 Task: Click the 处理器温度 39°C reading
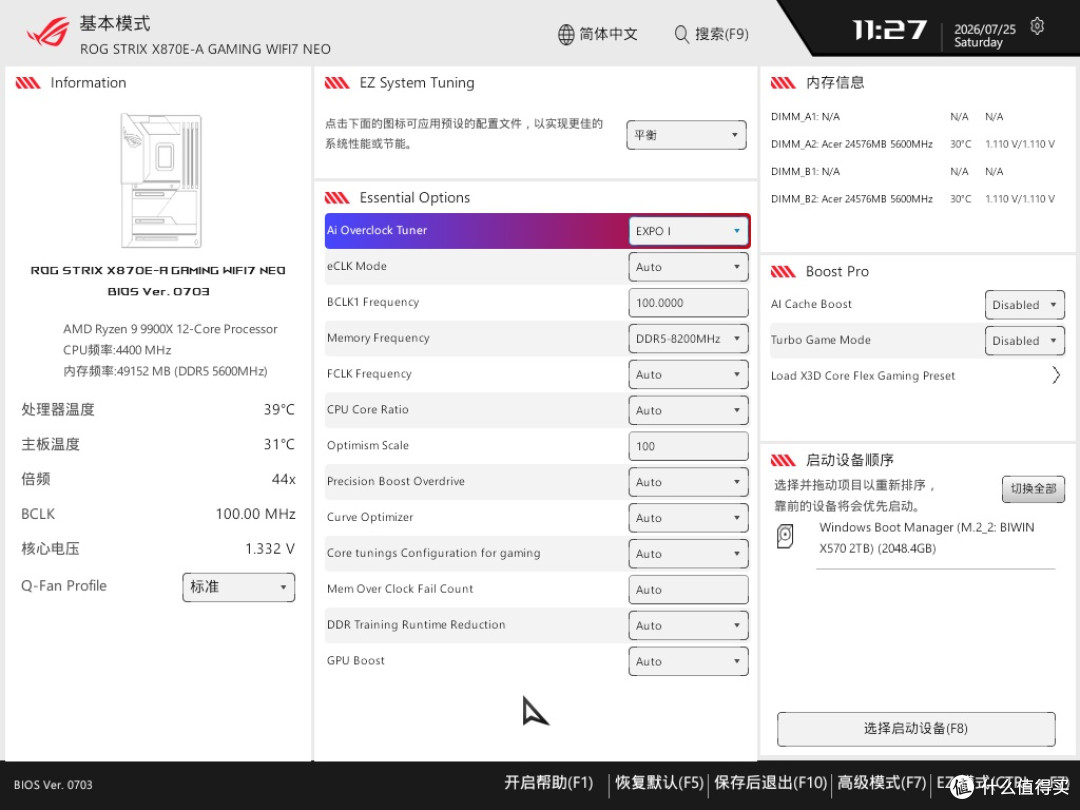(158, 410)
